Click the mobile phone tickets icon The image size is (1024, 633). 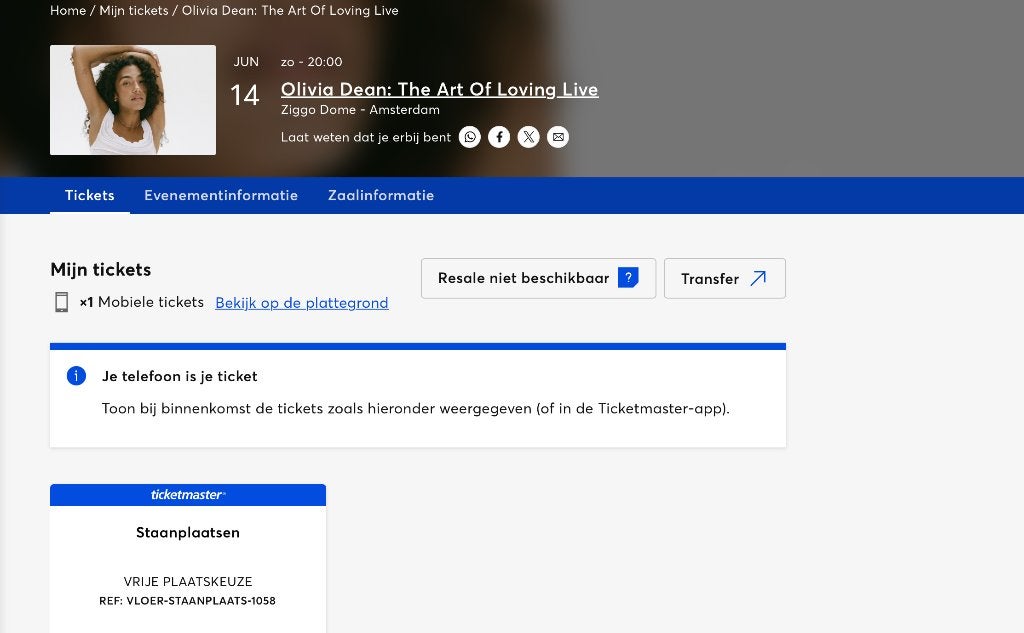coord(61,302)
